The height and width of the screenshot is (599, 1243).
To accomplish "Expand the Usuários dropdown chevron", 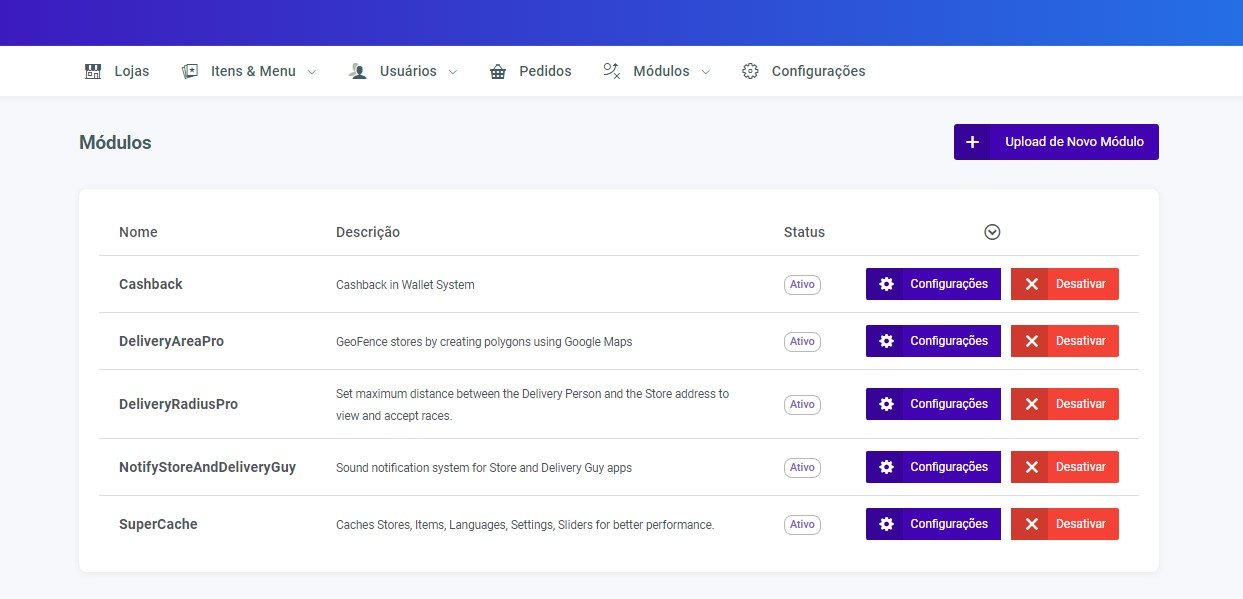I will pyautogui.click(x=452, y=72).
